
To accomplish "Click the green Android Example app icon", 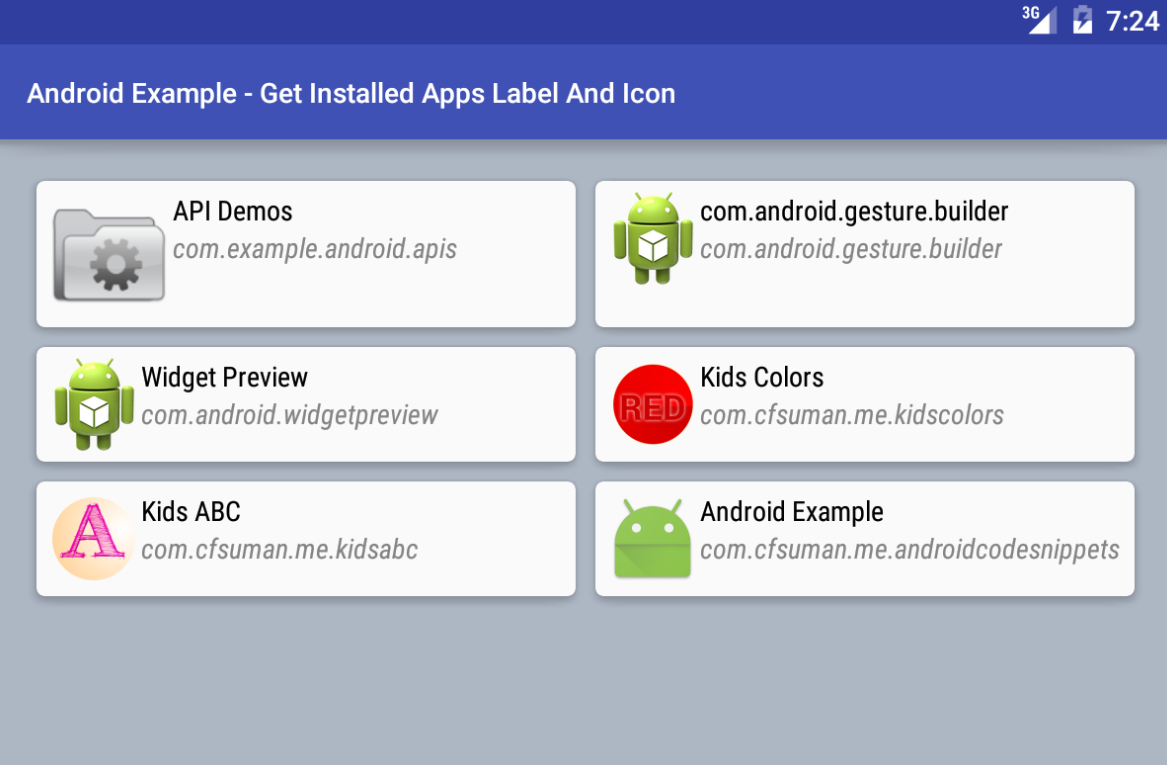I will [x=653, y=538].
